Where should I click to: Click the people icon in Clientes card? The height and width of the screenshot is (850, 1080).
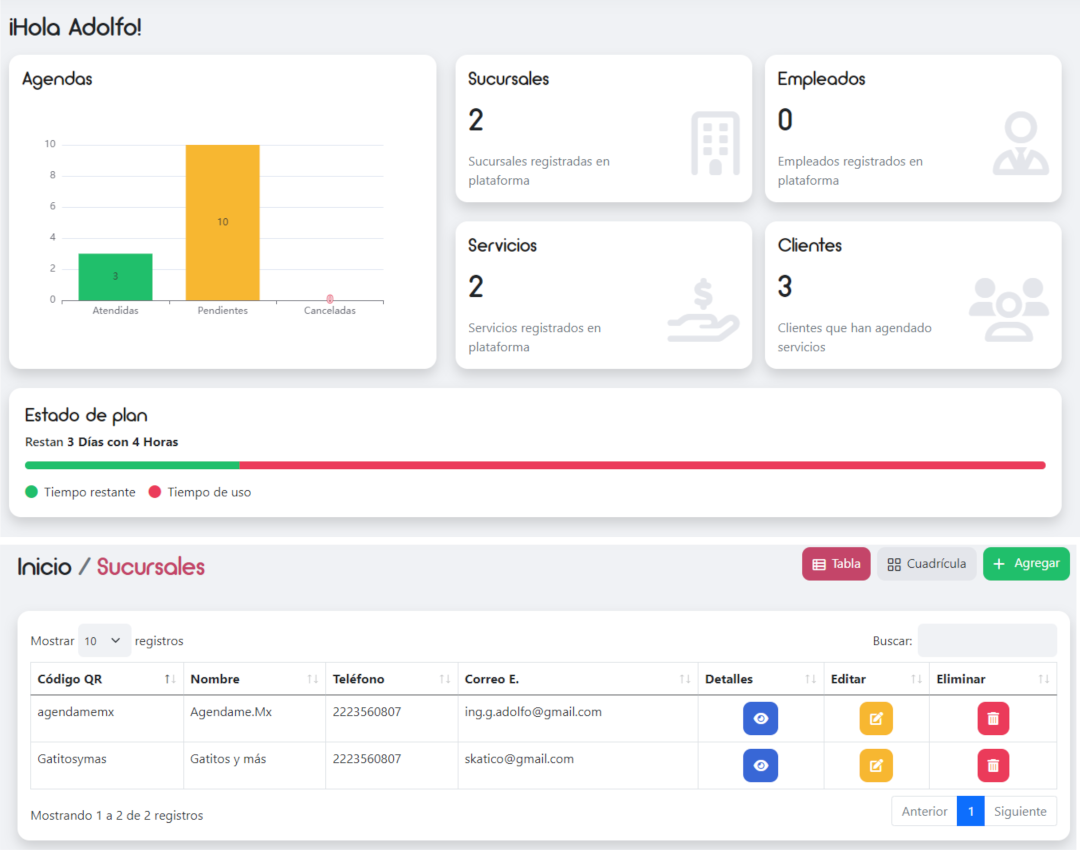[x=1008, y=310]
